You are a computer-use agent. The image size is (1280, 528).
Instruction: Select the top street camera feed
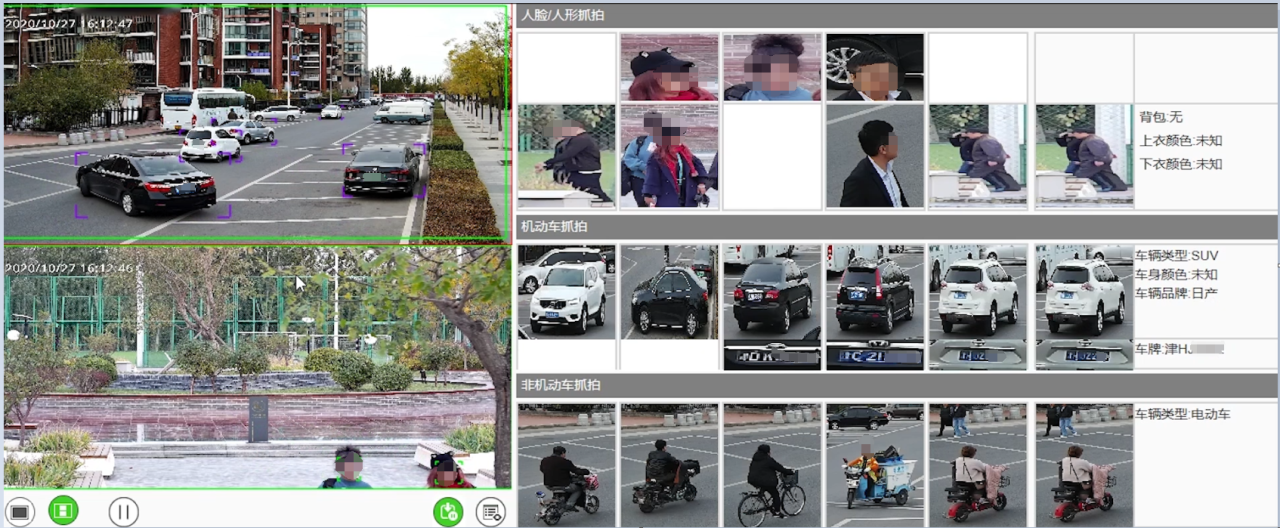[x=256, y=124]
